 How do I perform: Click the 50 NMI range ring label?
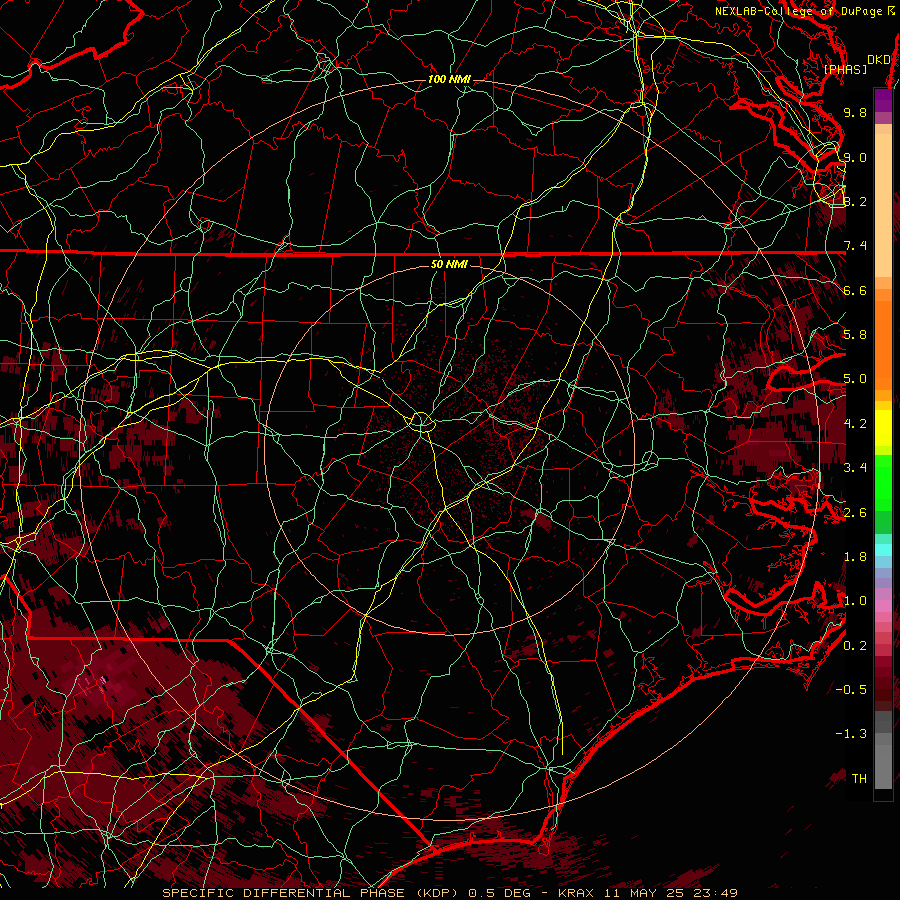pyautogui.click(x=449, y=264)
